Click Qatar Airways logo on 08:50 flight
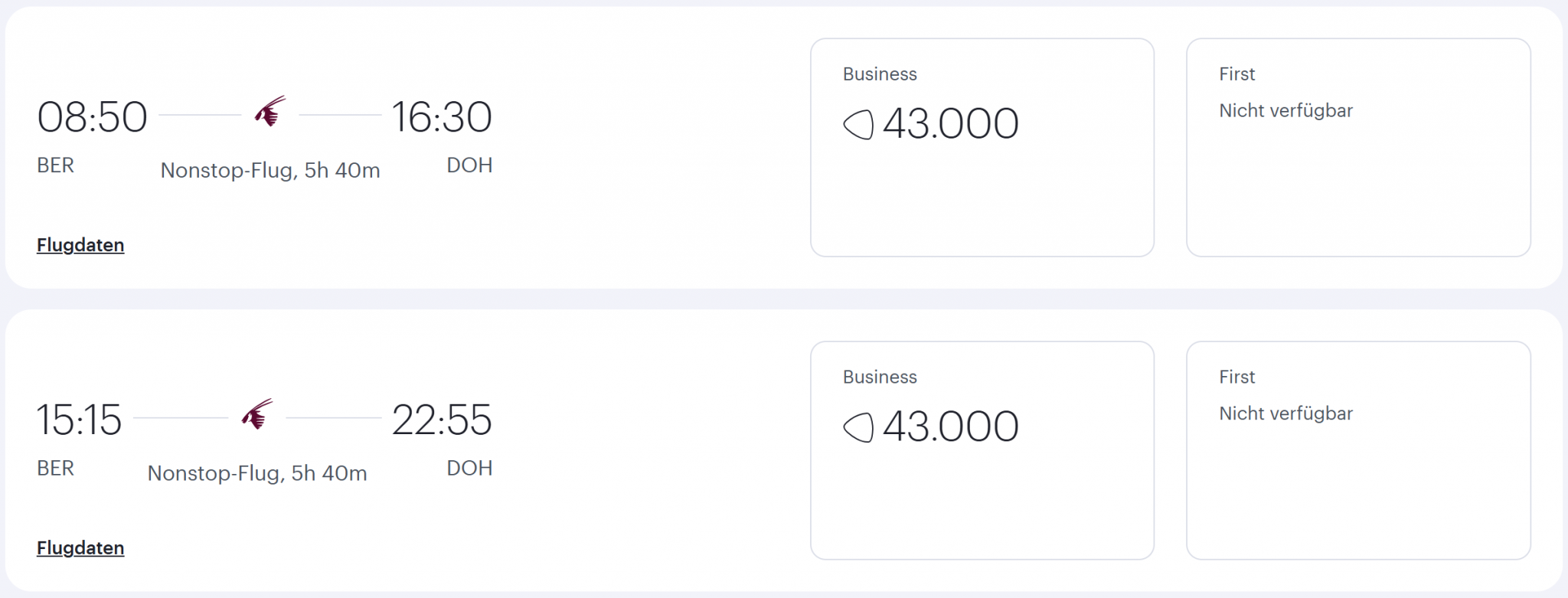This screenshot has width=1568, height=598. pos(270,112)
